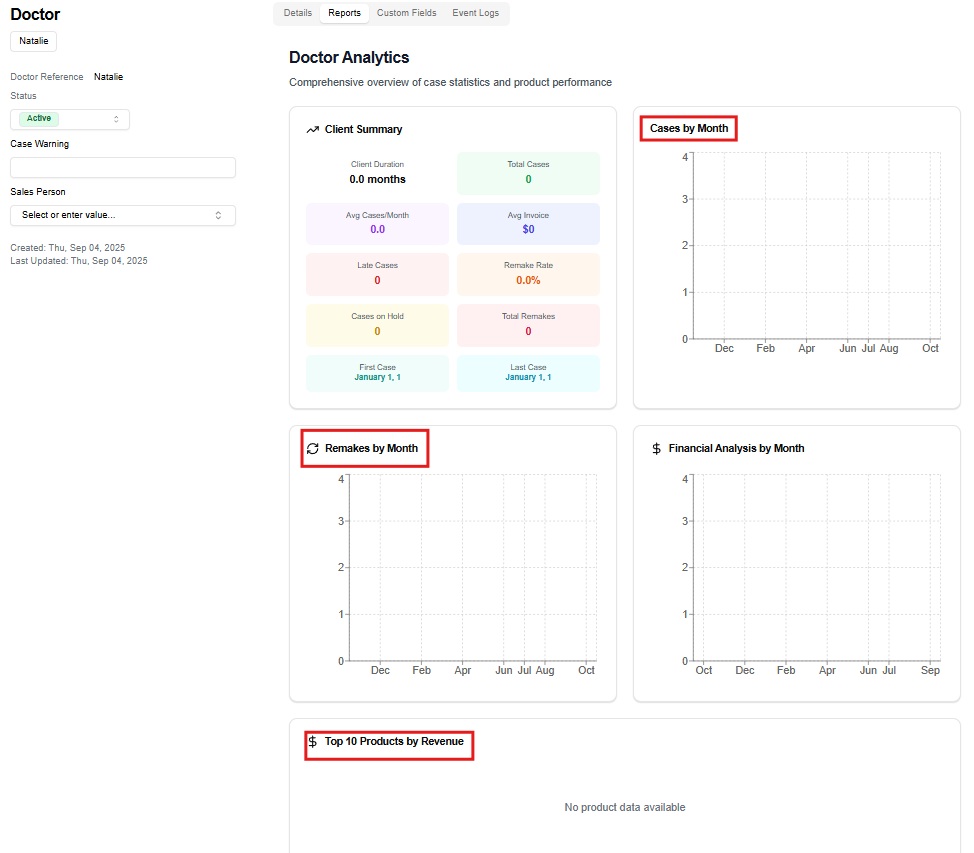Image resolution: width=974 pixels, height=853 pixels.
Task: Click the Natalie name button
Action: (34, 41)
